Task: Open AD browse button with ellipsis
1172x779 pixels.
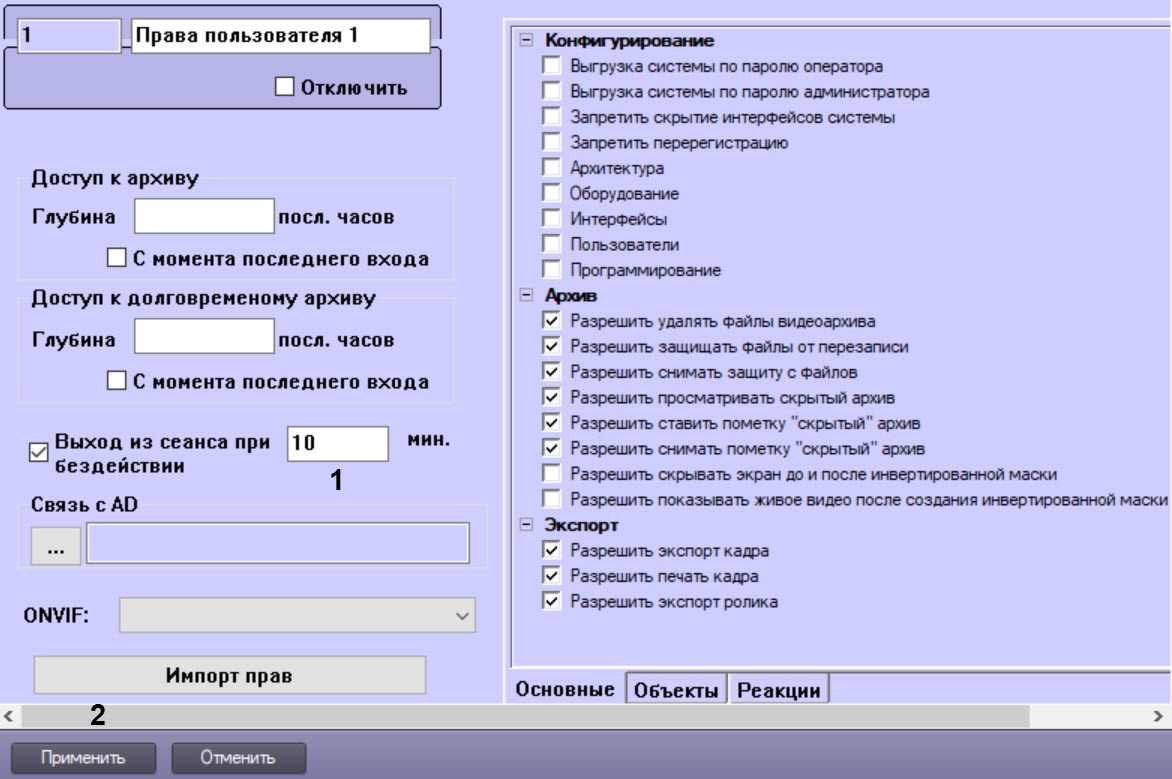Action: click(59, 543)
